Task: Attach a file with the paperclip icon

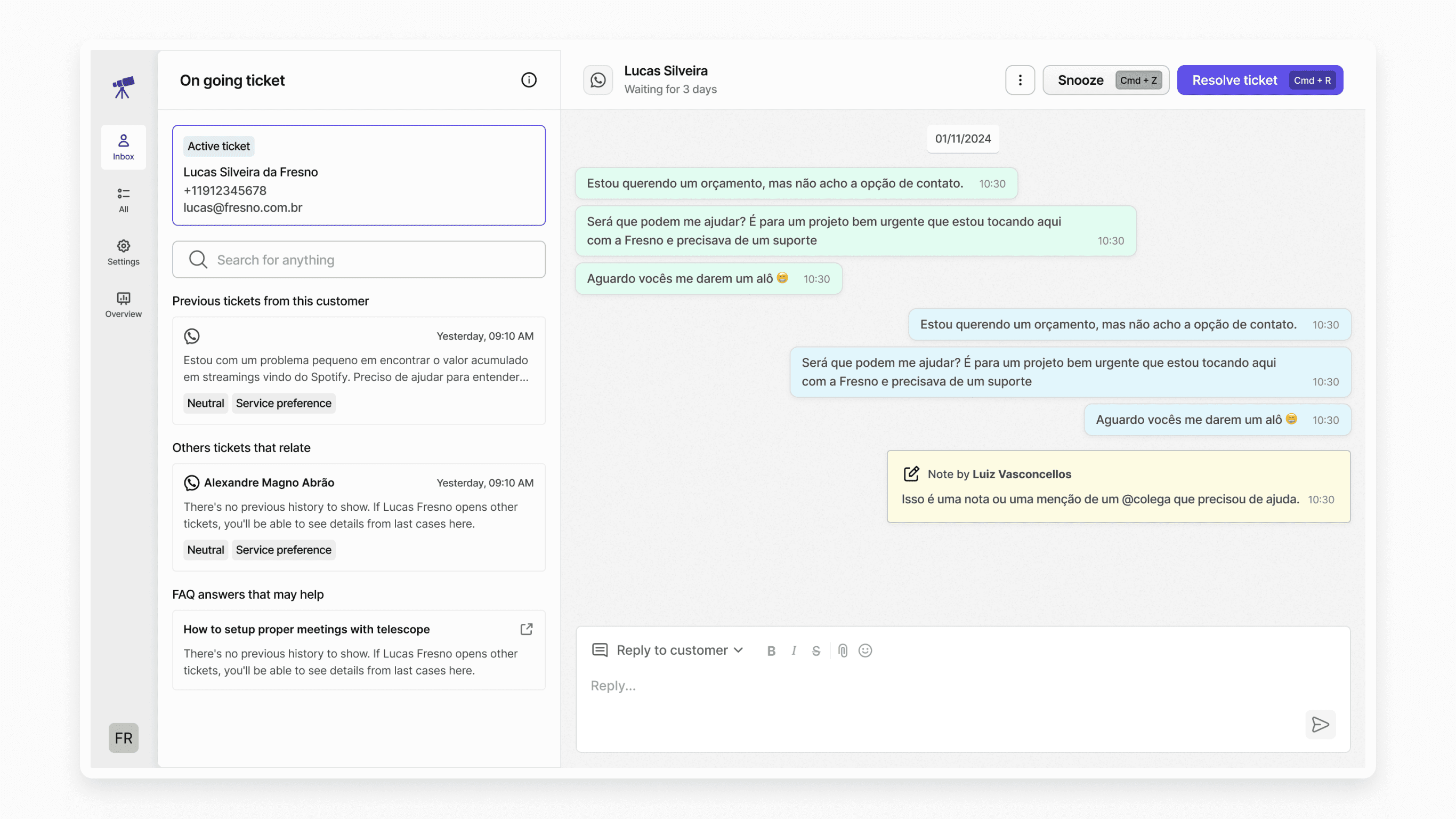Action: (842, 651)
